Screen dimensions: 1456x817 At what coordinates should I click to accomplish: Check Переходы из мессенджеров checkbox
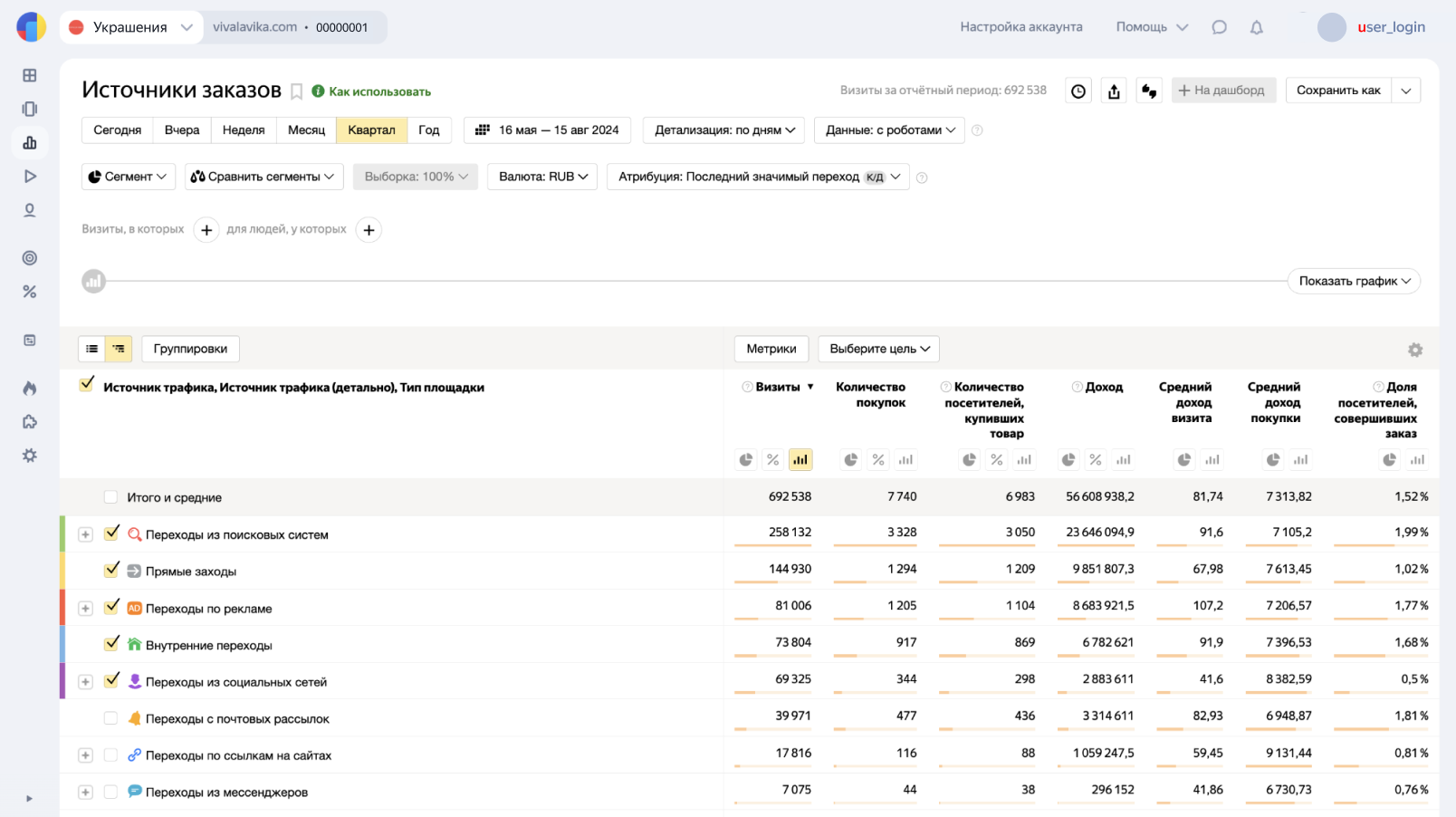pos(110,792)
